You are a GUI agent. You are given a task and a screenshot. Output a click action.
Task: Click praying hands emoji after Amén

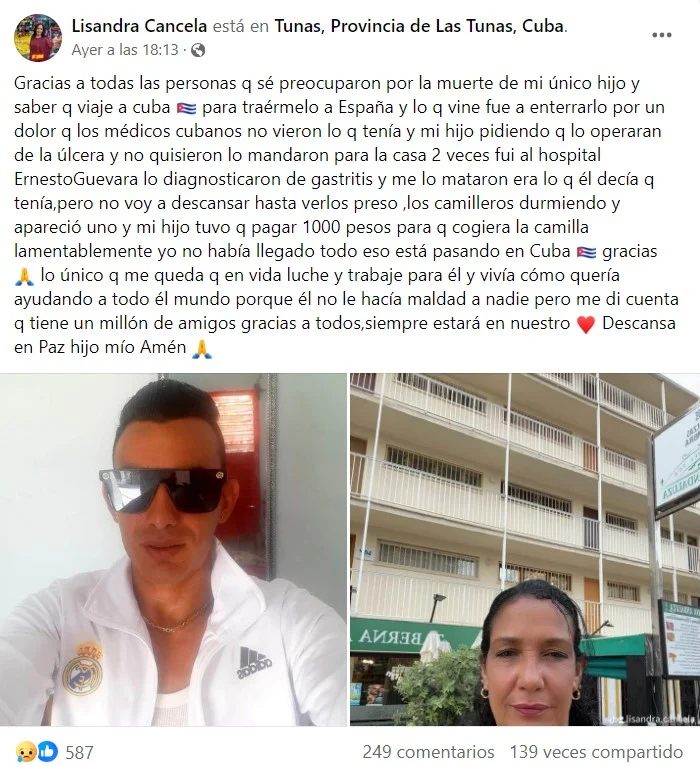click(x=202, y=348)
